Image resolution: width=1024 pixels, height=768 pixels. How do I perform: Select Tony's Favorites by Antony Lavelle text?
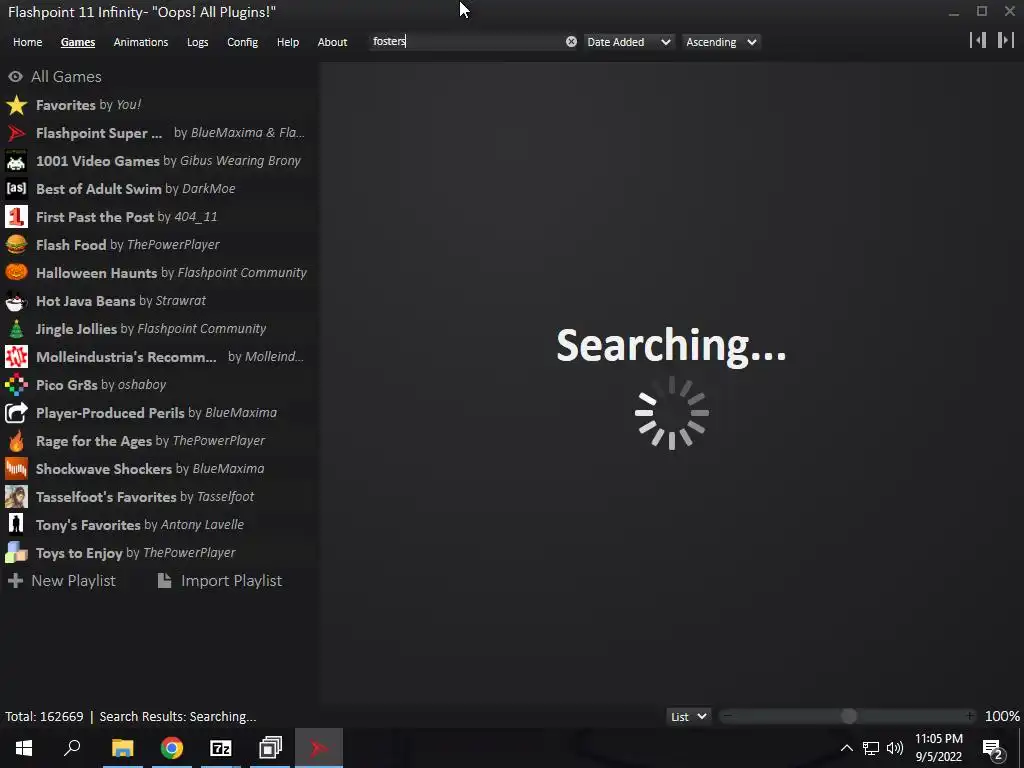coord(140,525)
